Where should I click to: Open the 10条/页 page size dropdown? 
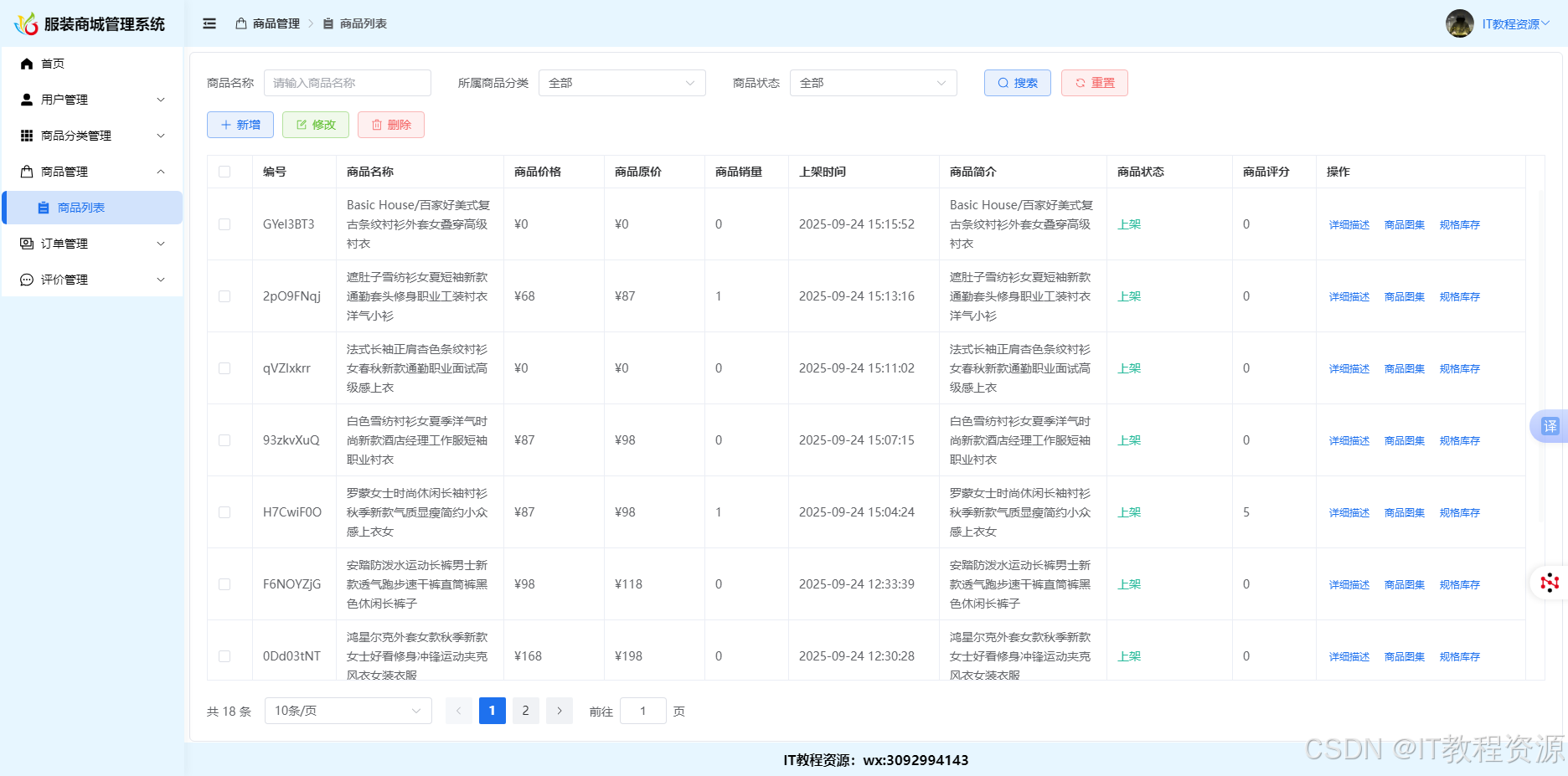348,711
